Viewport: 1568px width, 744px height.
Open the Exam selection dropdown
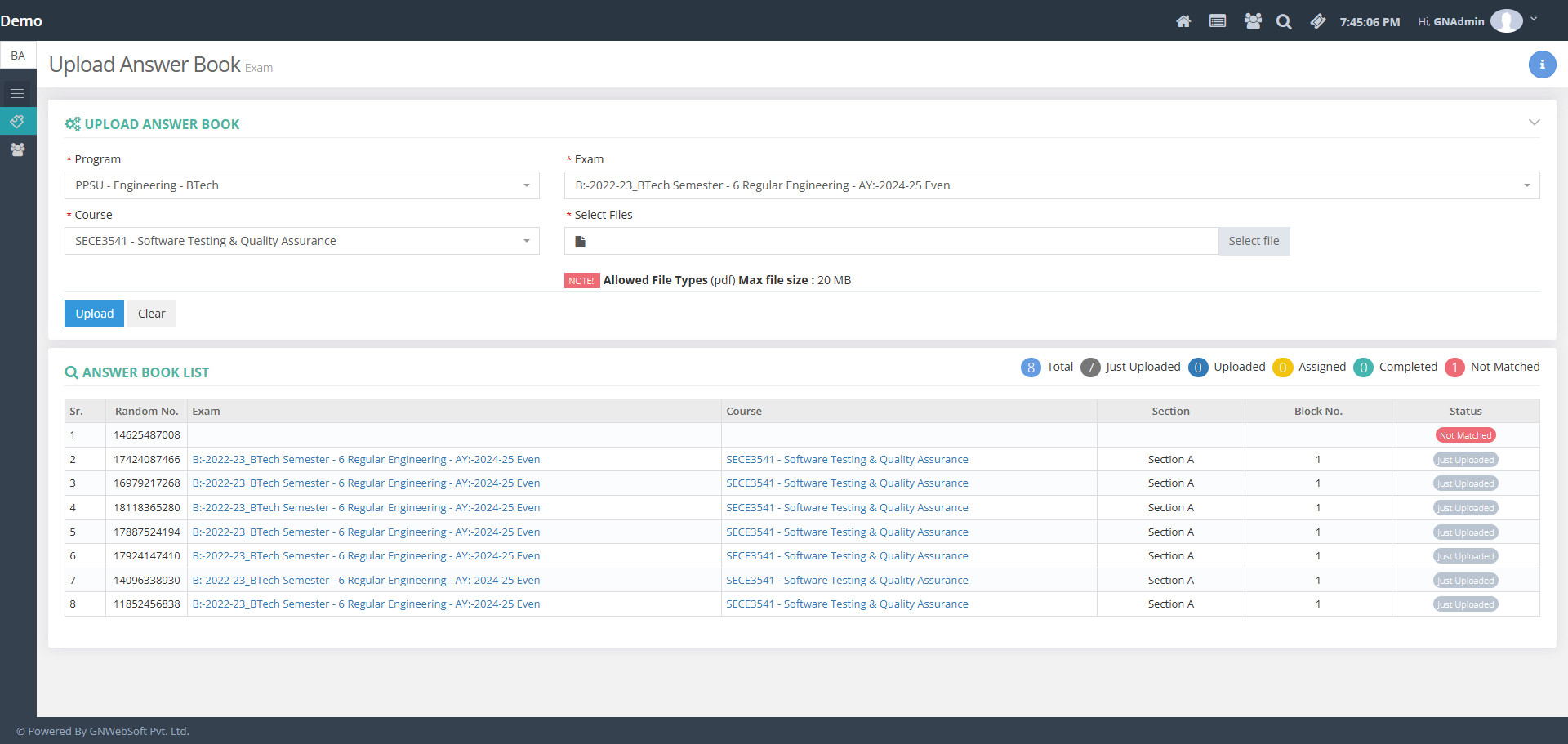click(1051, 185)
